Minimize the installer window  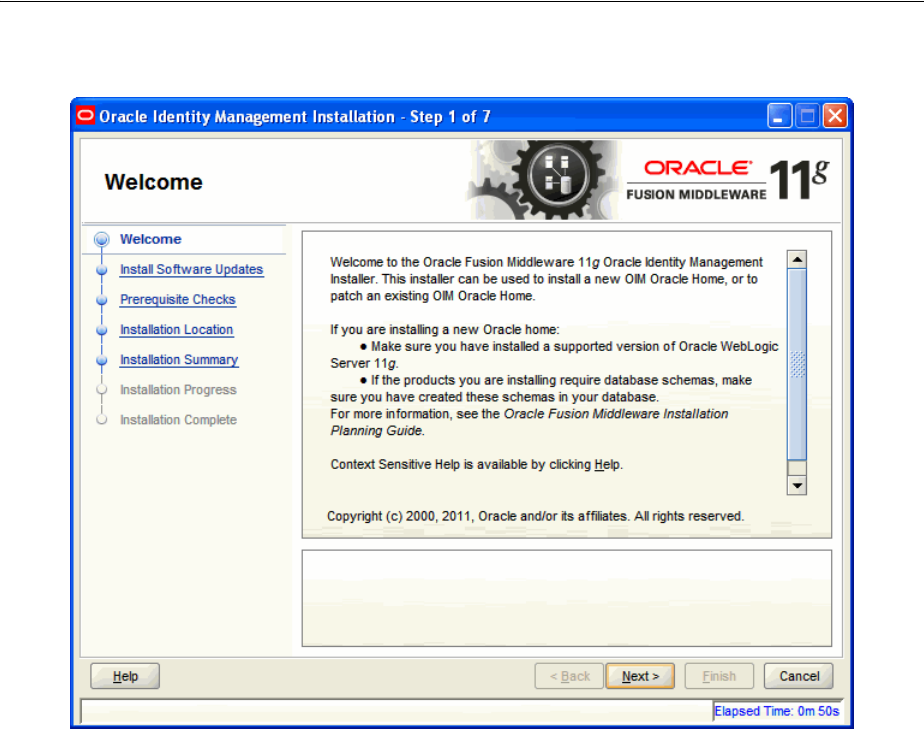click(x=779, y=116)
